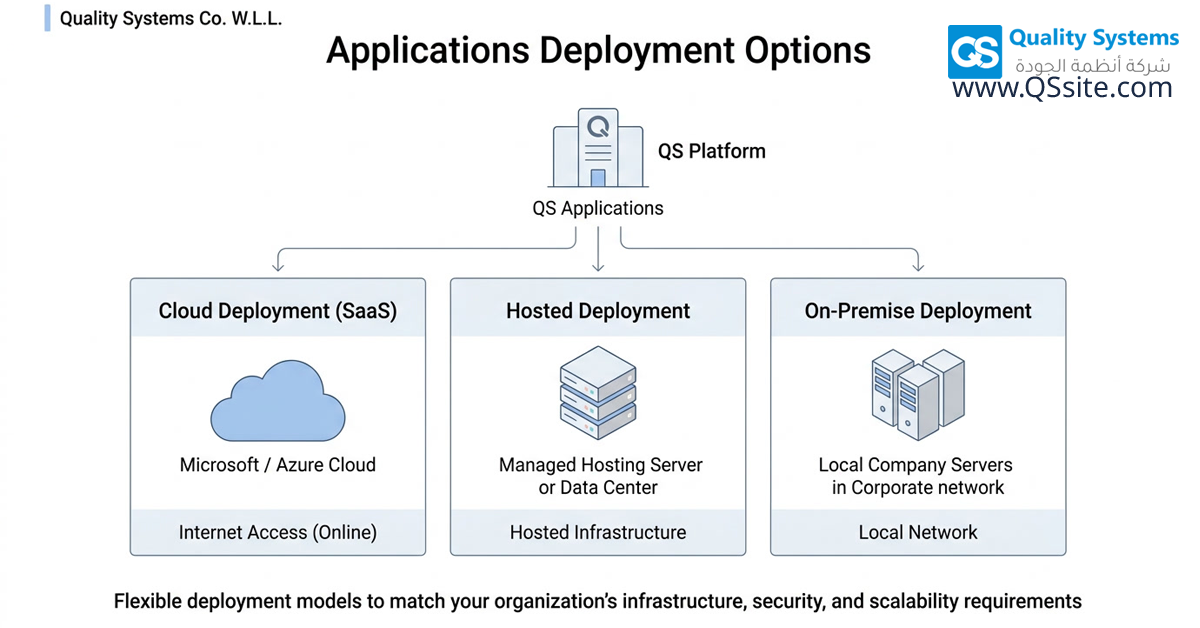This screenshot has width=1200, height=628.
Task: Click the Local Network footer label
Action: coord(918,532)
